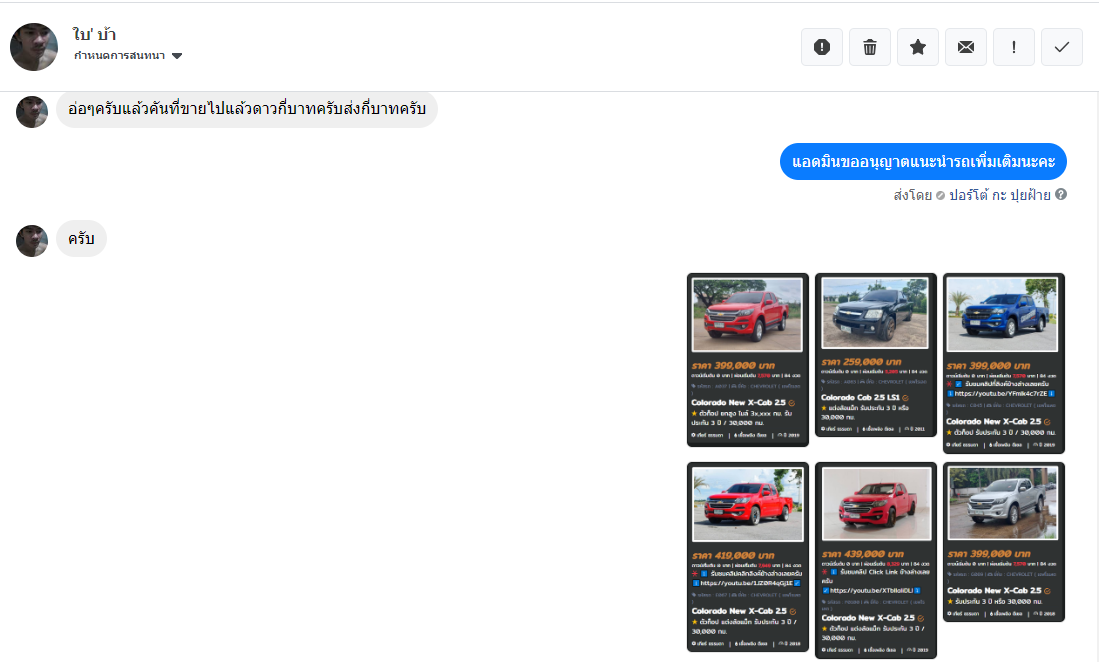1099x662 pixels.
Task: Click the avatar beside the ครับ message
Action: 32,241
